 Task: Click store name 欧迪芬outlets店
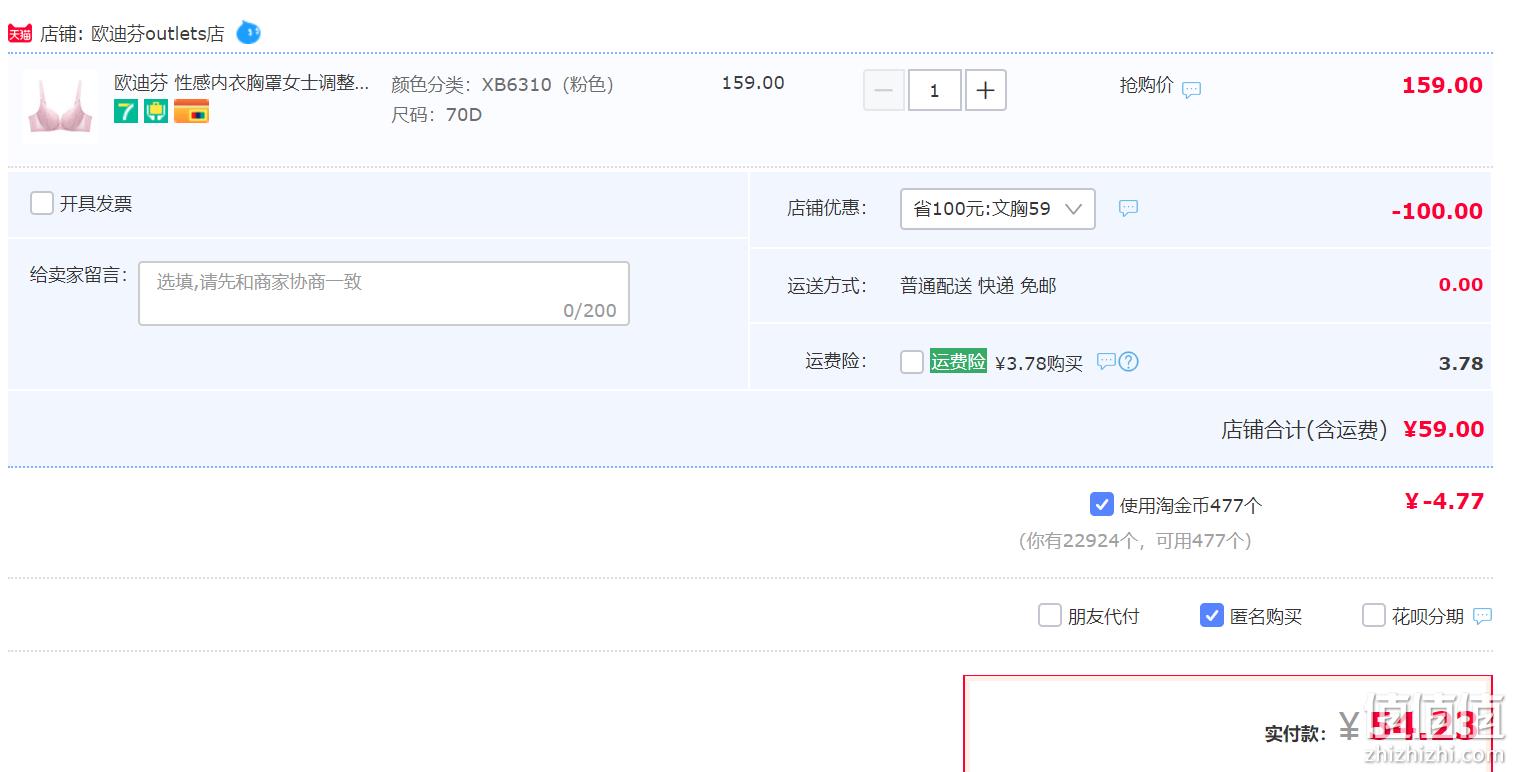click(157, 33)
